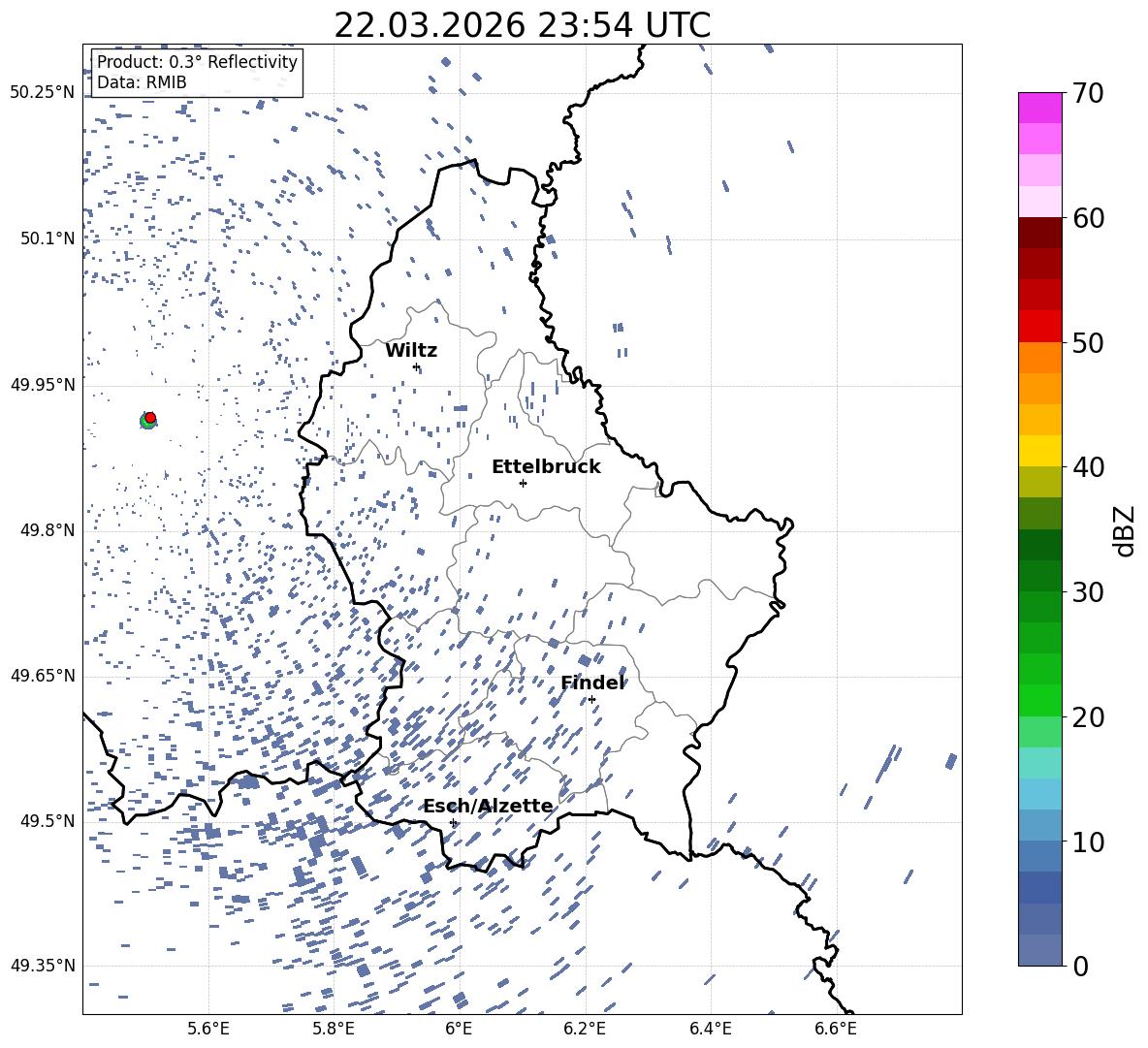The width and height of the screenshot is (1148, 1048).
Task: Pick the slate blue swatch just above 0
Action: 1040,951
